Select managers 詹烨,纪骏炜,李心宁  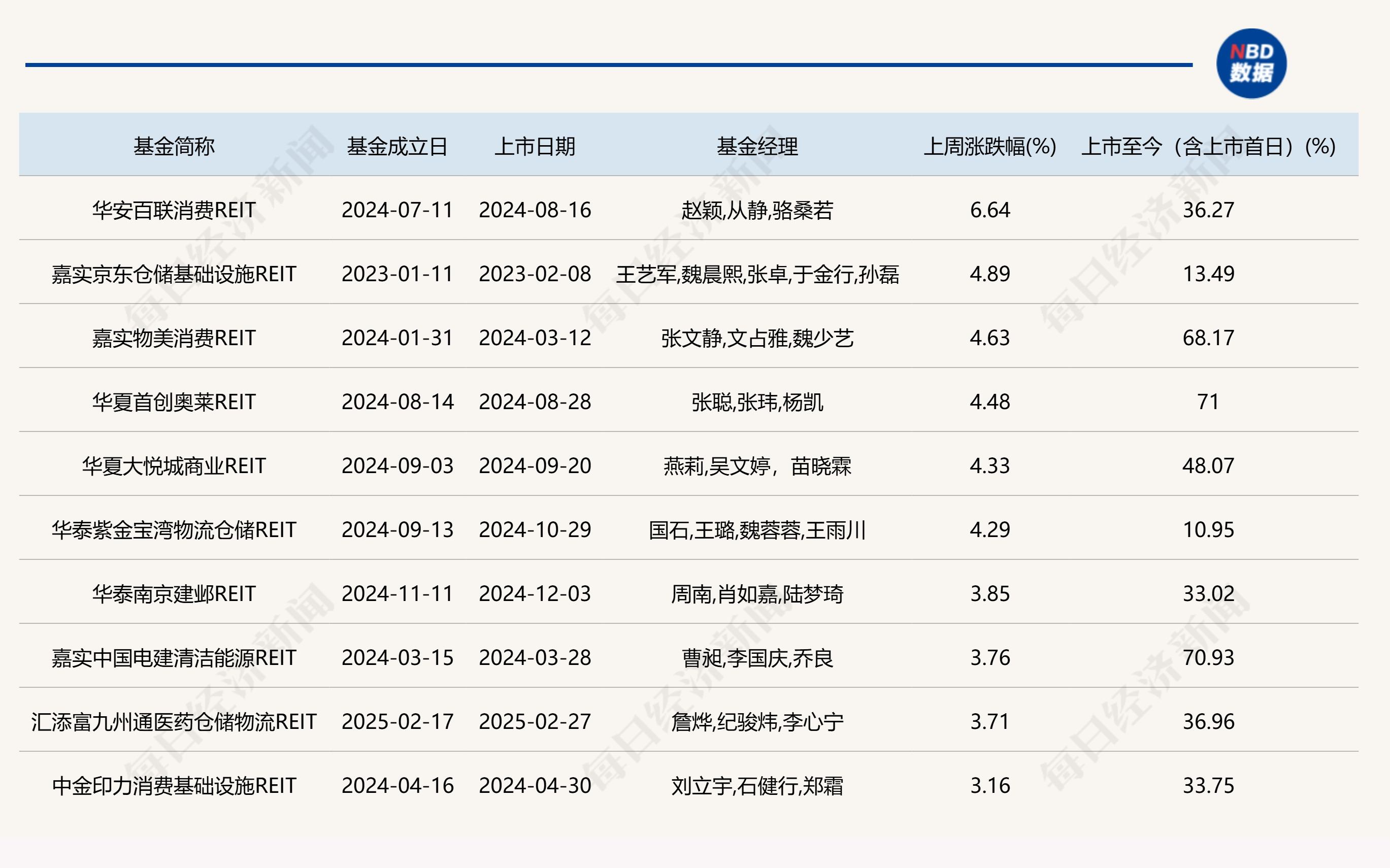click(x=757, y=722)
